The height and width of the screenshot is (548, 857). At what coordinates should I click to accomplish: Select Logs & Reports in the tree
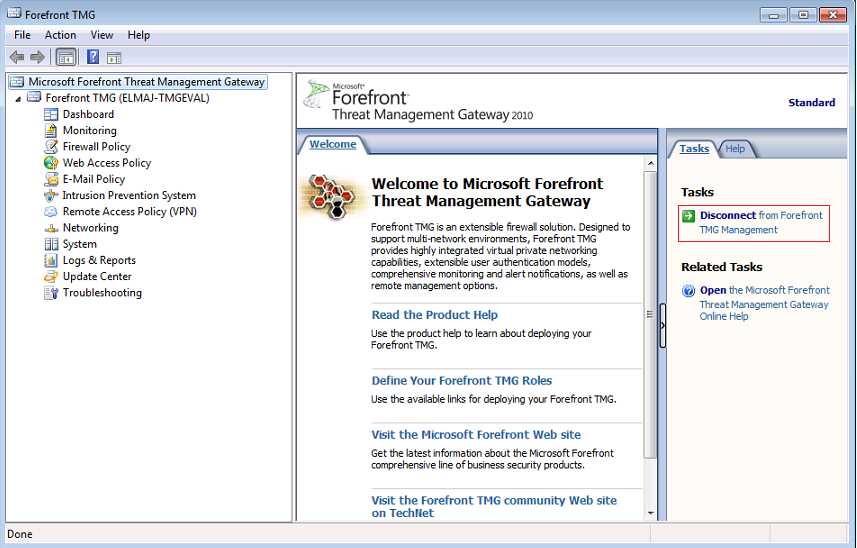click(99, 260)
